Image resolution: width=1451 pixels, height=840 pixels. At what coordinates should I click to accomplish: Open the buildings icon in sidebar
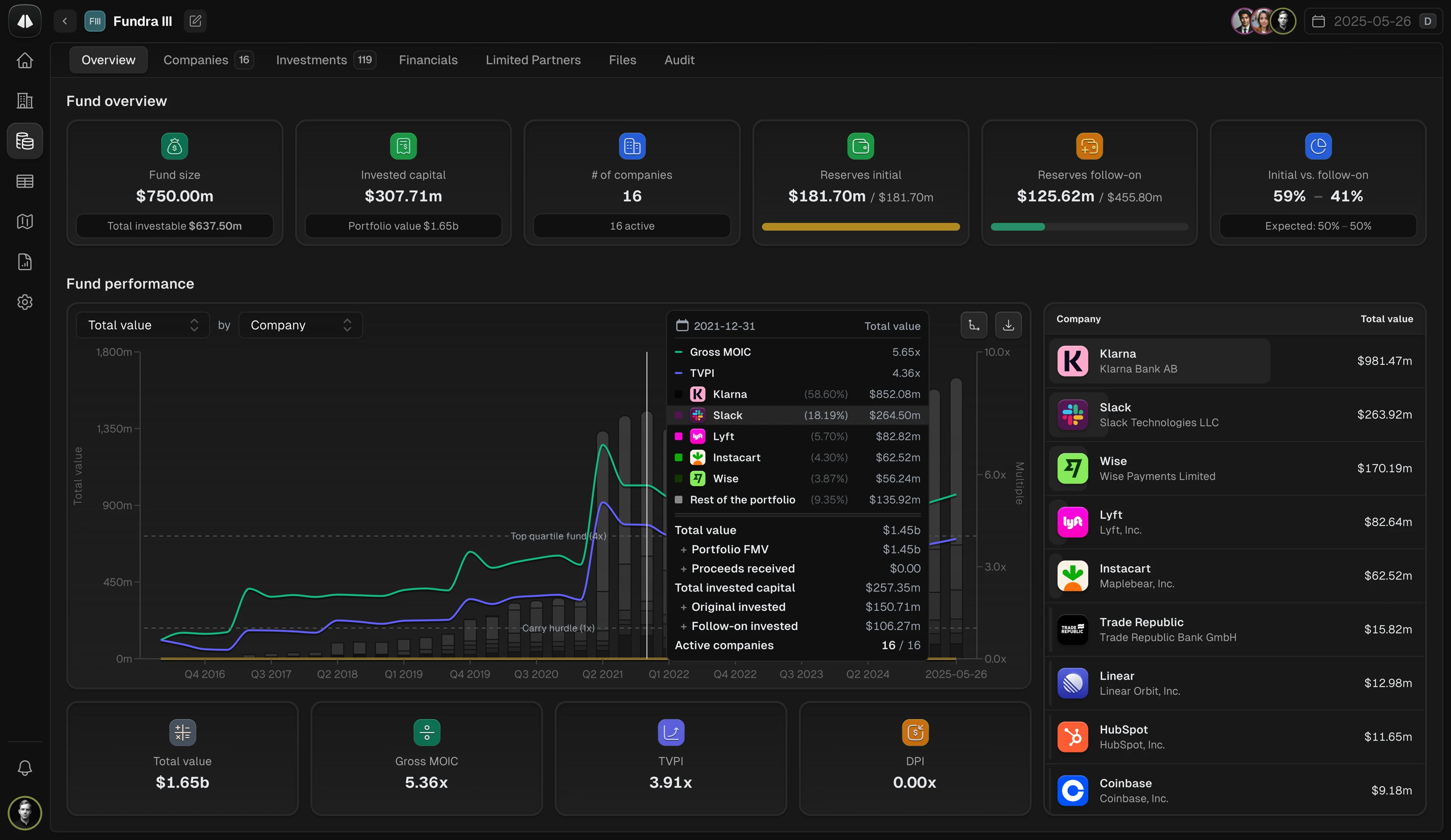[25, 101]
